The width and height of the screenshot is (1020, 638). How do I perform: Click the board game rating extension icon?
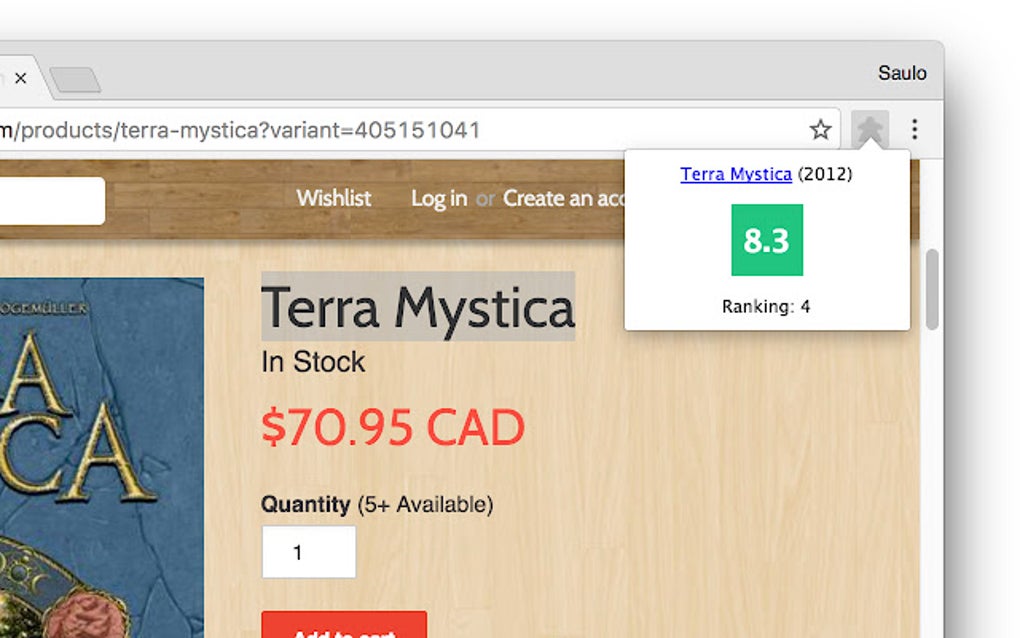coord(870,129)
